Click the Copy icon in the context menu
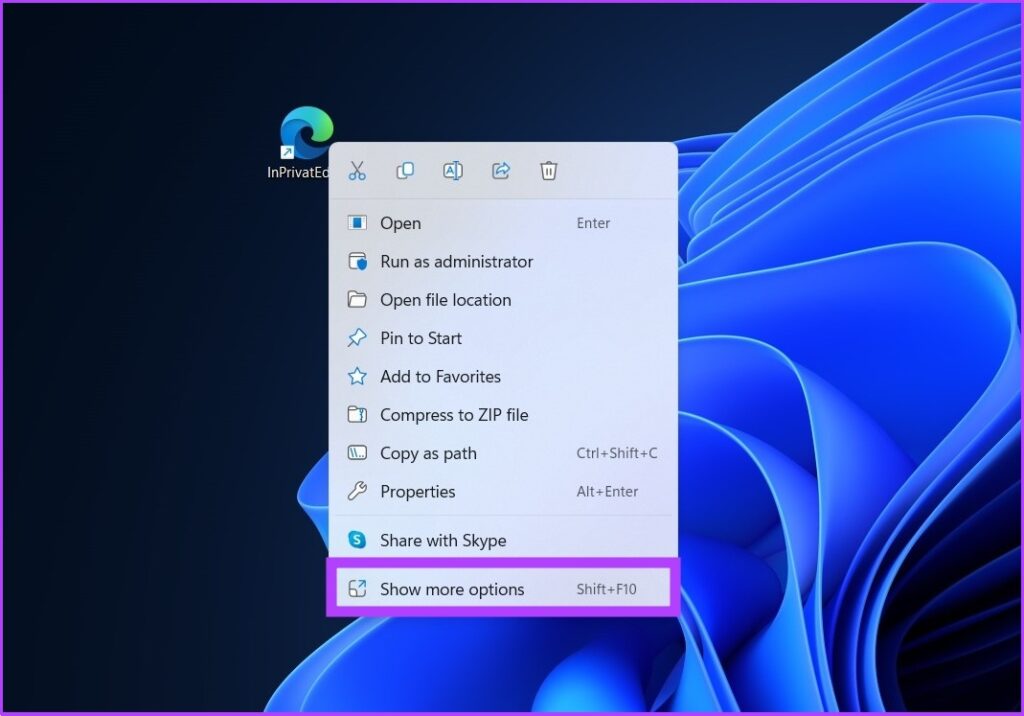The height and width of the screenshot is (716, 1024). click(404, 170)
